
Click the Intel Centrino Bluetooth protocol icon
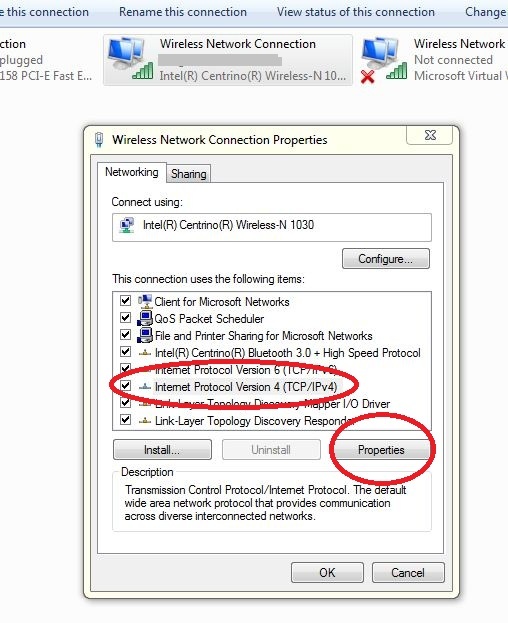tap(145, 353)
